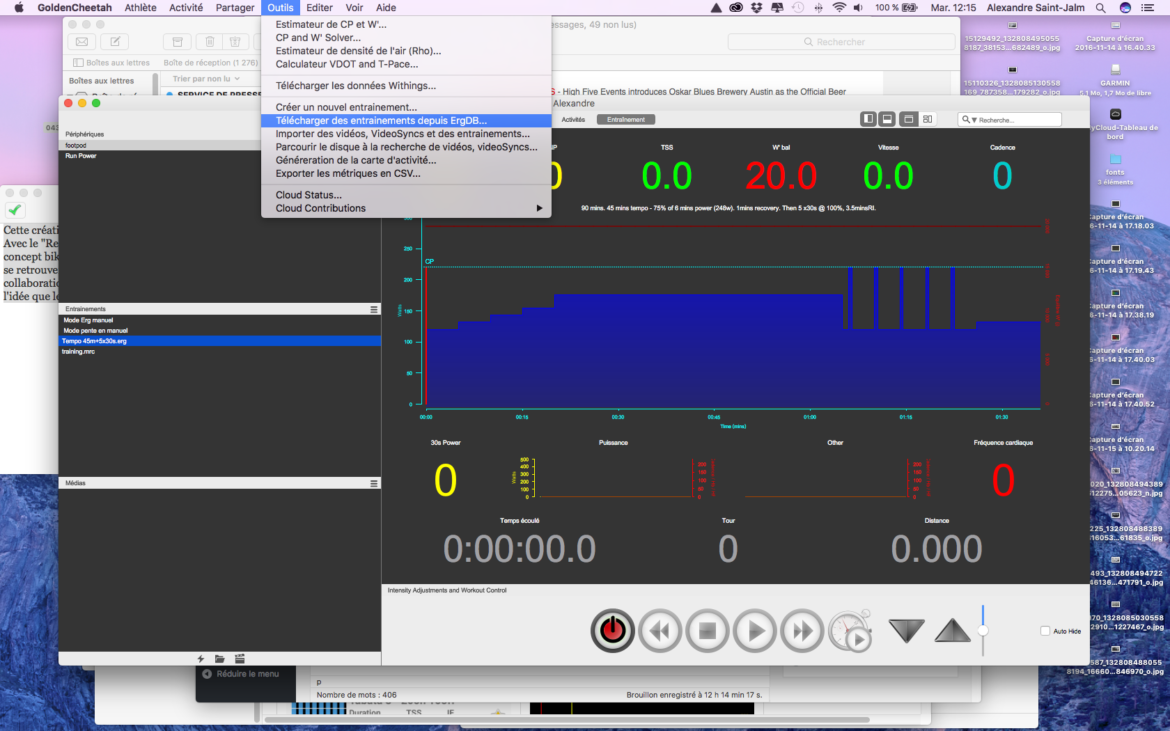Switch to the Activités tab

pos(573,119)
